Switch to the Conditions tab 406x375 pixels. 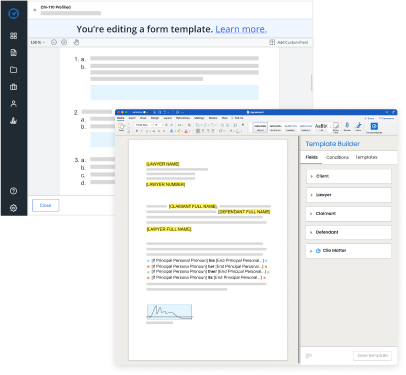tap(337, 157)
